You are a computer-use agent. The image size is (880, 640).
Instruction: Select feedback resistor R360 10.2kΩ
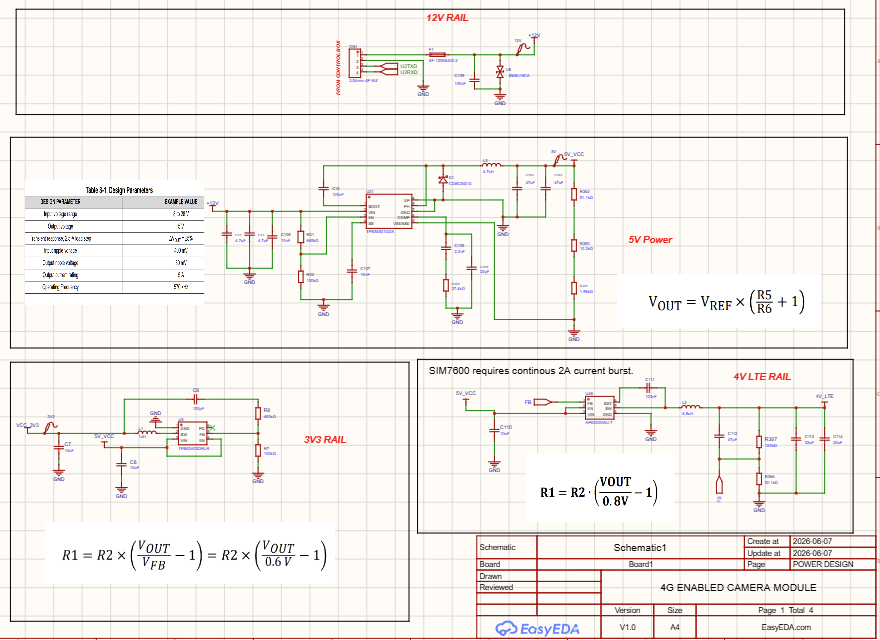coord(574,245)
